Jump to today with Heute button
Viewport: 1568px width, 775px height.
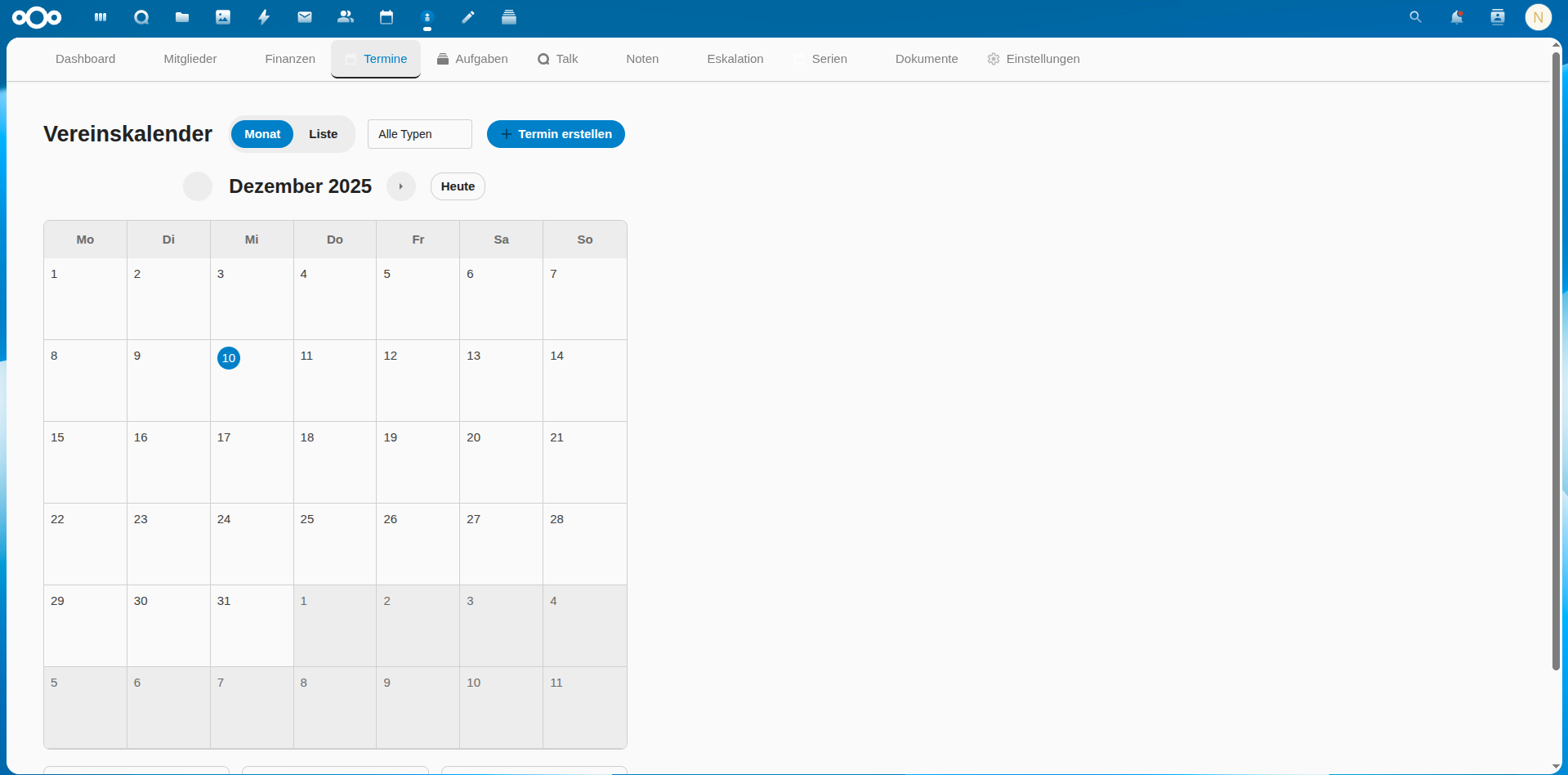458,186
